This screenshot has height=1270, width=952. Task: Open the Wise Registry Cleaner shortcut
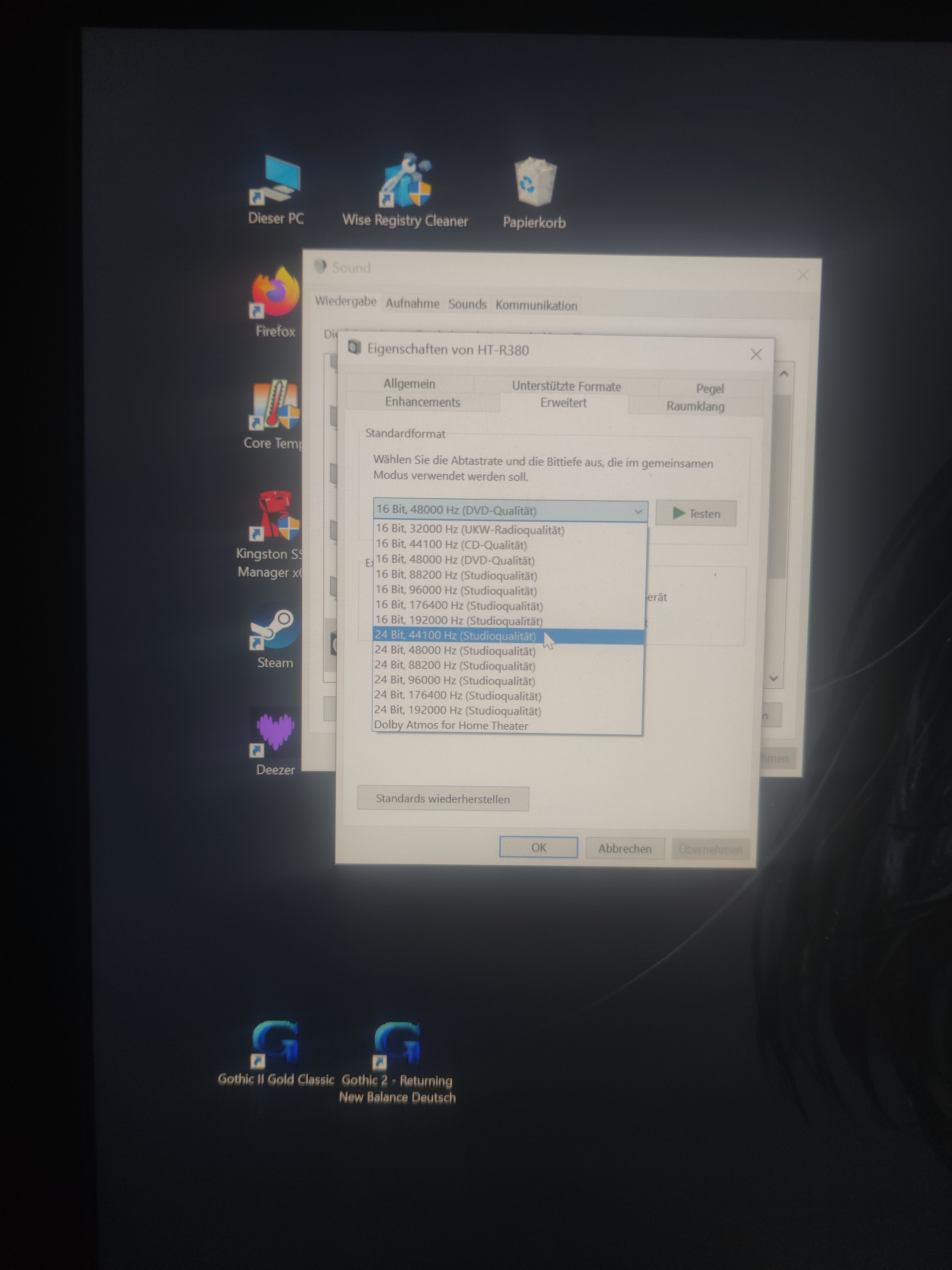[405, 183]
